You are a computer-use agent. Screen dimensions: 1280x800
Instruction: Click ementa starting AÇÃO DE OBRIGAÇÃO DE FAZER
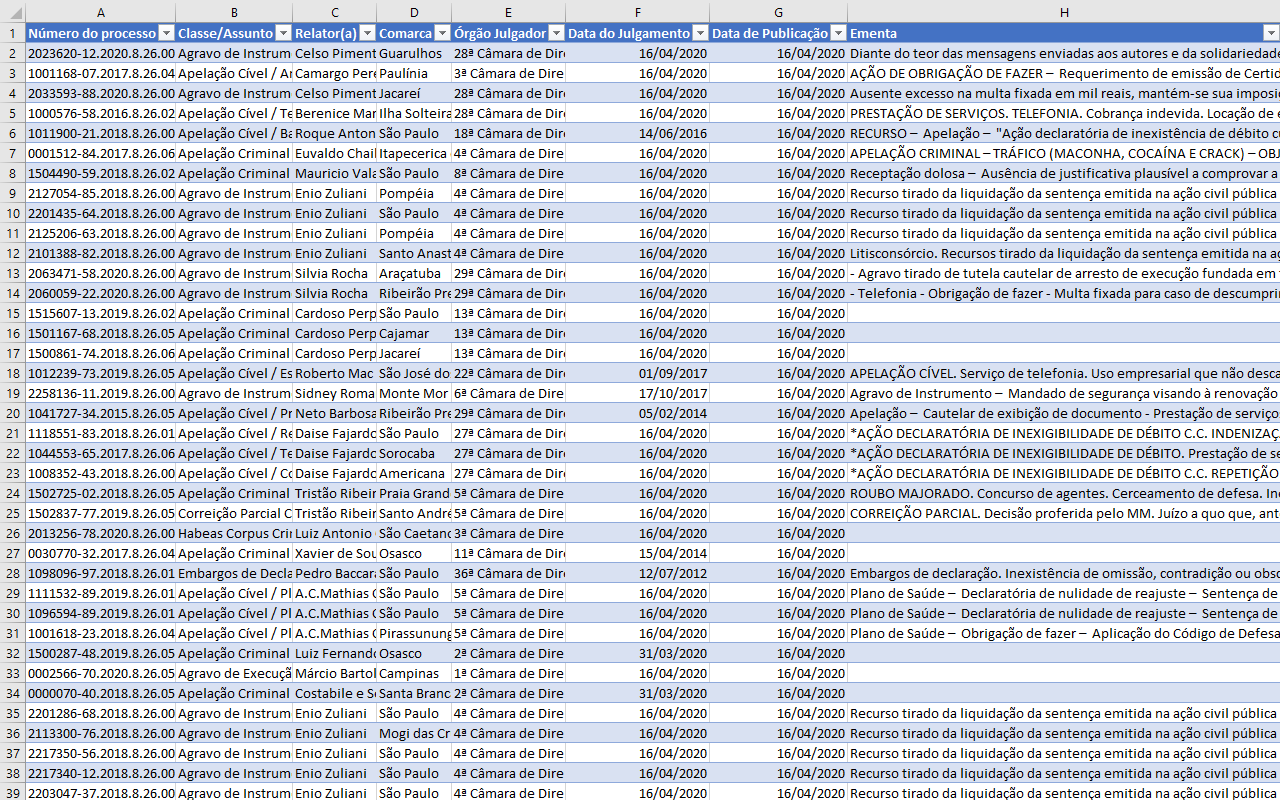click(1064, 73)
